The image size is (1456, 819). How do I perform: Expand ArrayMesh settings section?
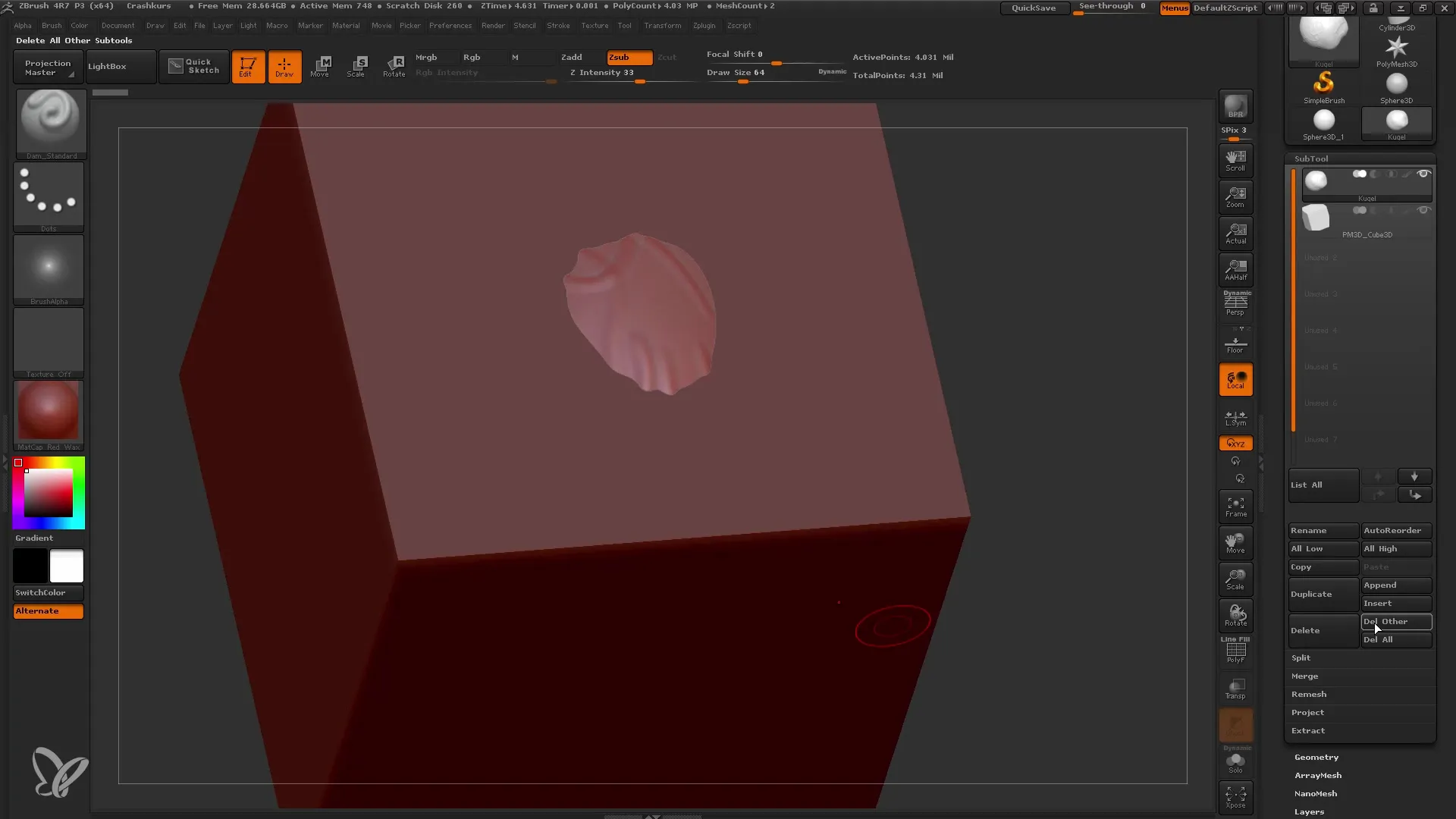click(x=1318, y=775)
